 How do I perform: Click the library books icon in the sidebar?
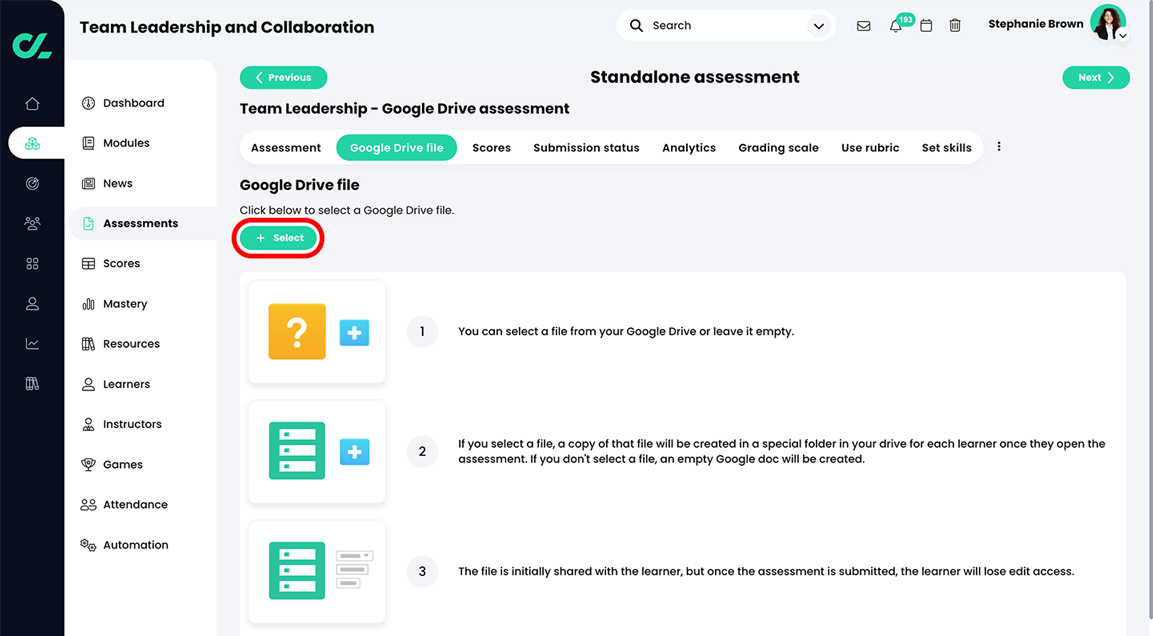pyautogui.click(x=32, y=383)
